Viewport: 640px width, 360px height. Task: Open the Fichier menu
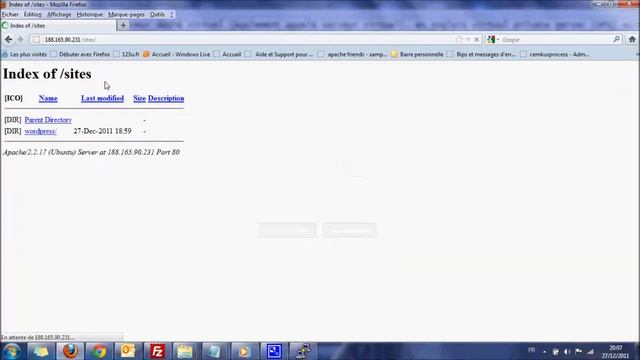[x=10, y=14]
